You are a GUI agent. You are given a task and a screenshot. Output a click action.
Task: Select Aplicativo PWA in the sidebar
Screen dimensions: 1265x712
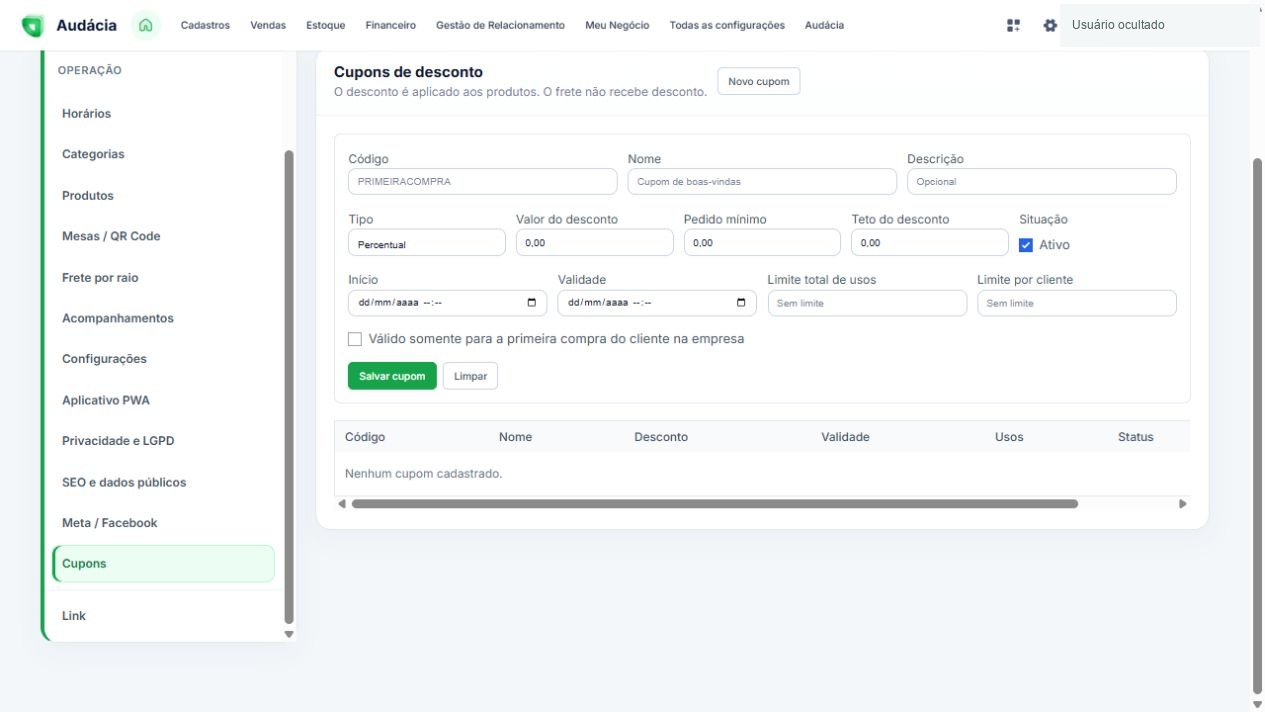pos(163,401)
